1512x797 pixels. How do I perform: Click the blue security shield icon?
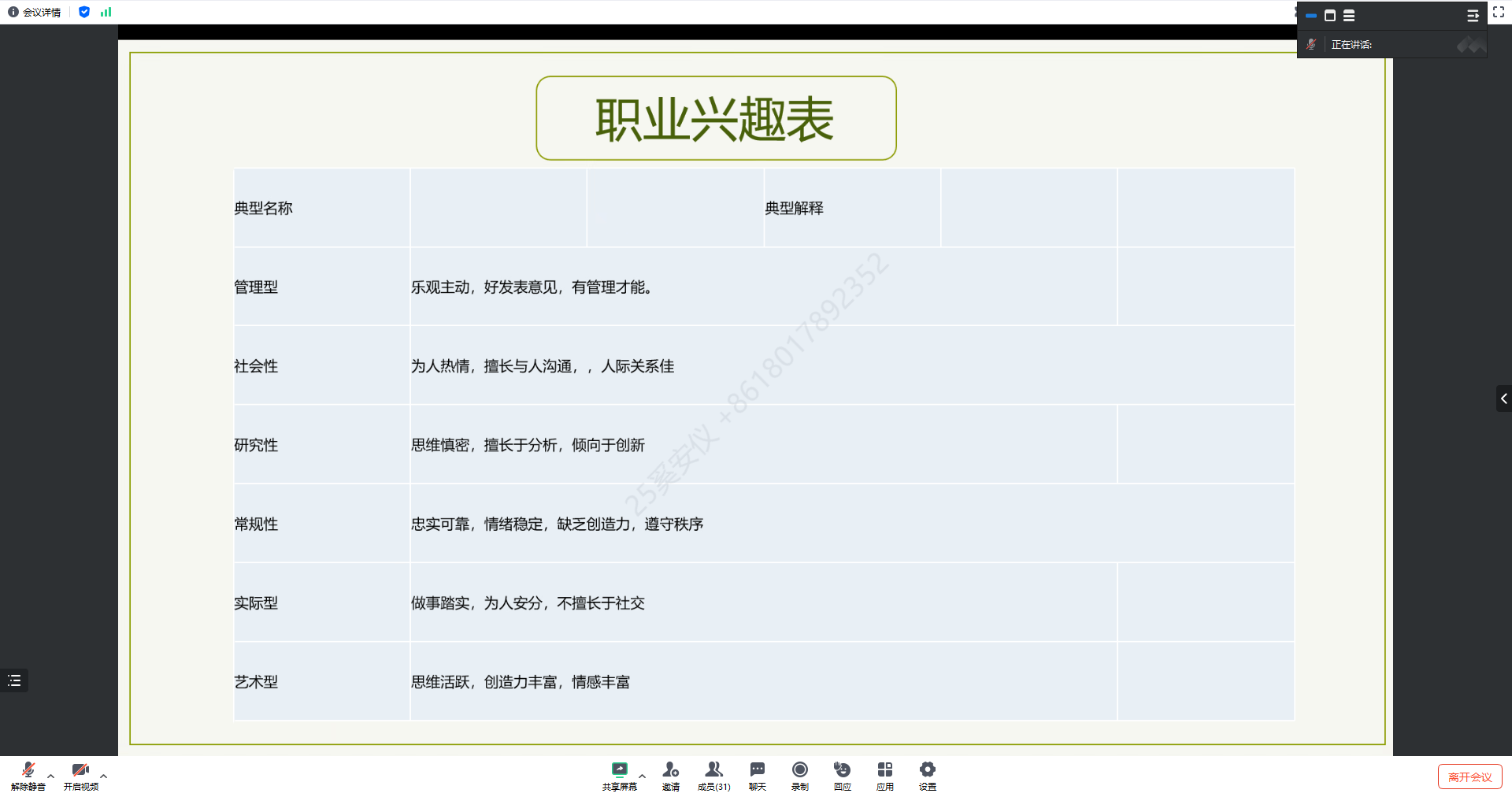[84, 12]
